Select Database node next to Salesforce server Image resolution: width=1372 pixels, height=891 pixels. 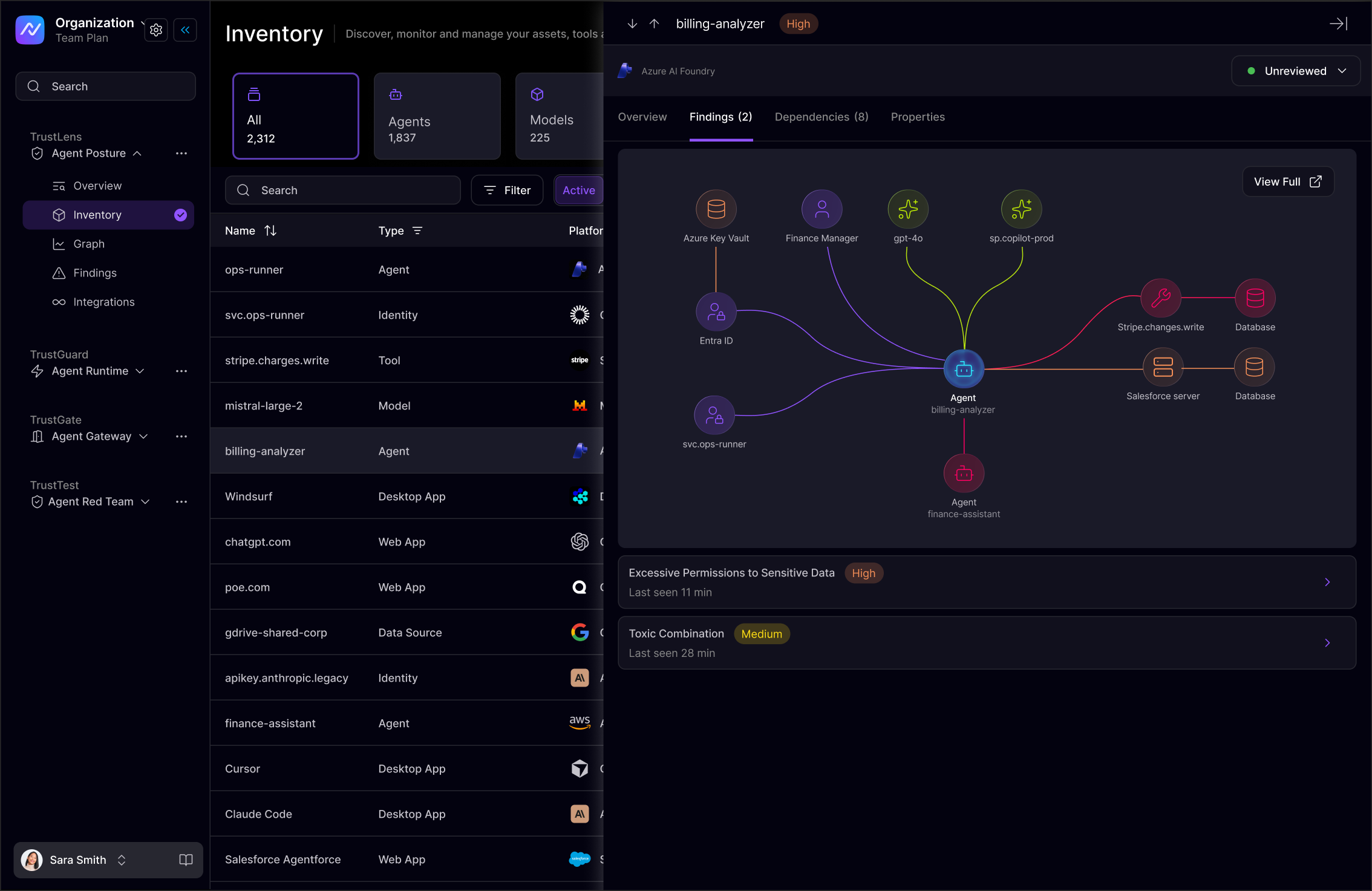pos(1255,367)
